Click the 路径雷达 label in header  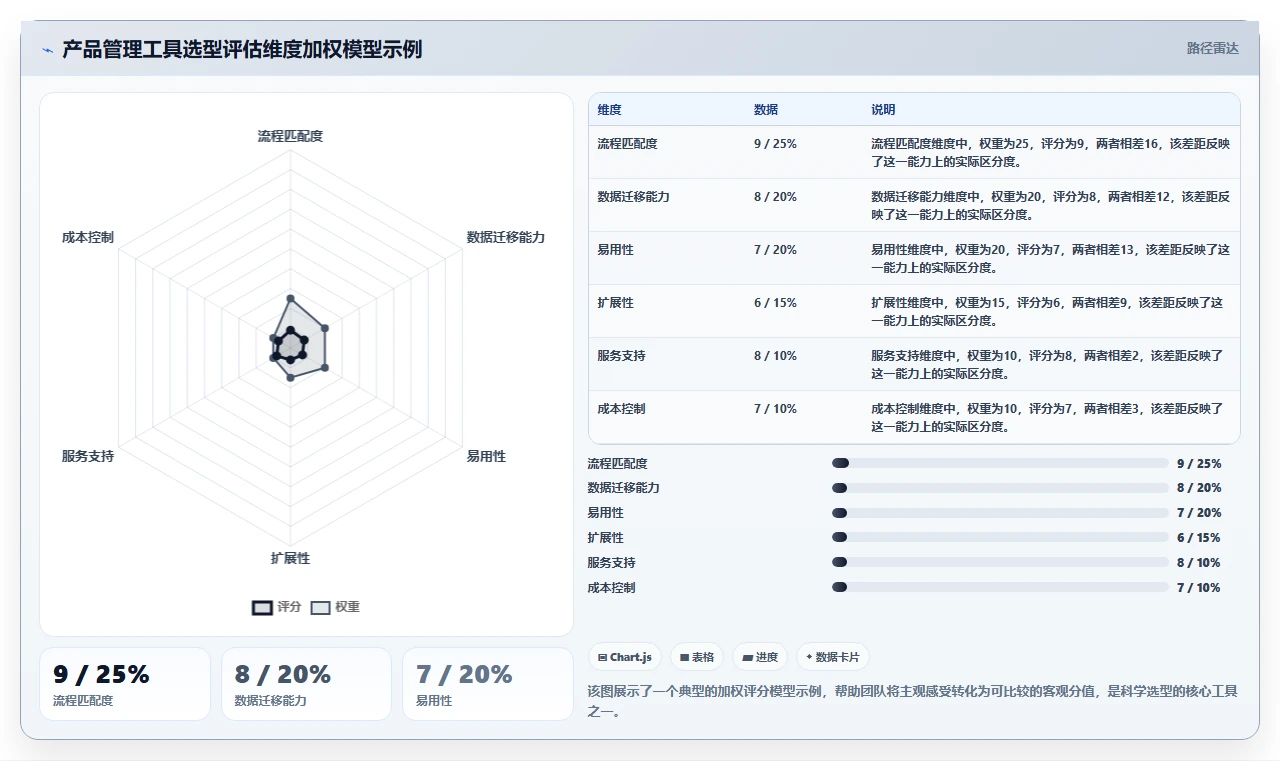(1213, 48)
